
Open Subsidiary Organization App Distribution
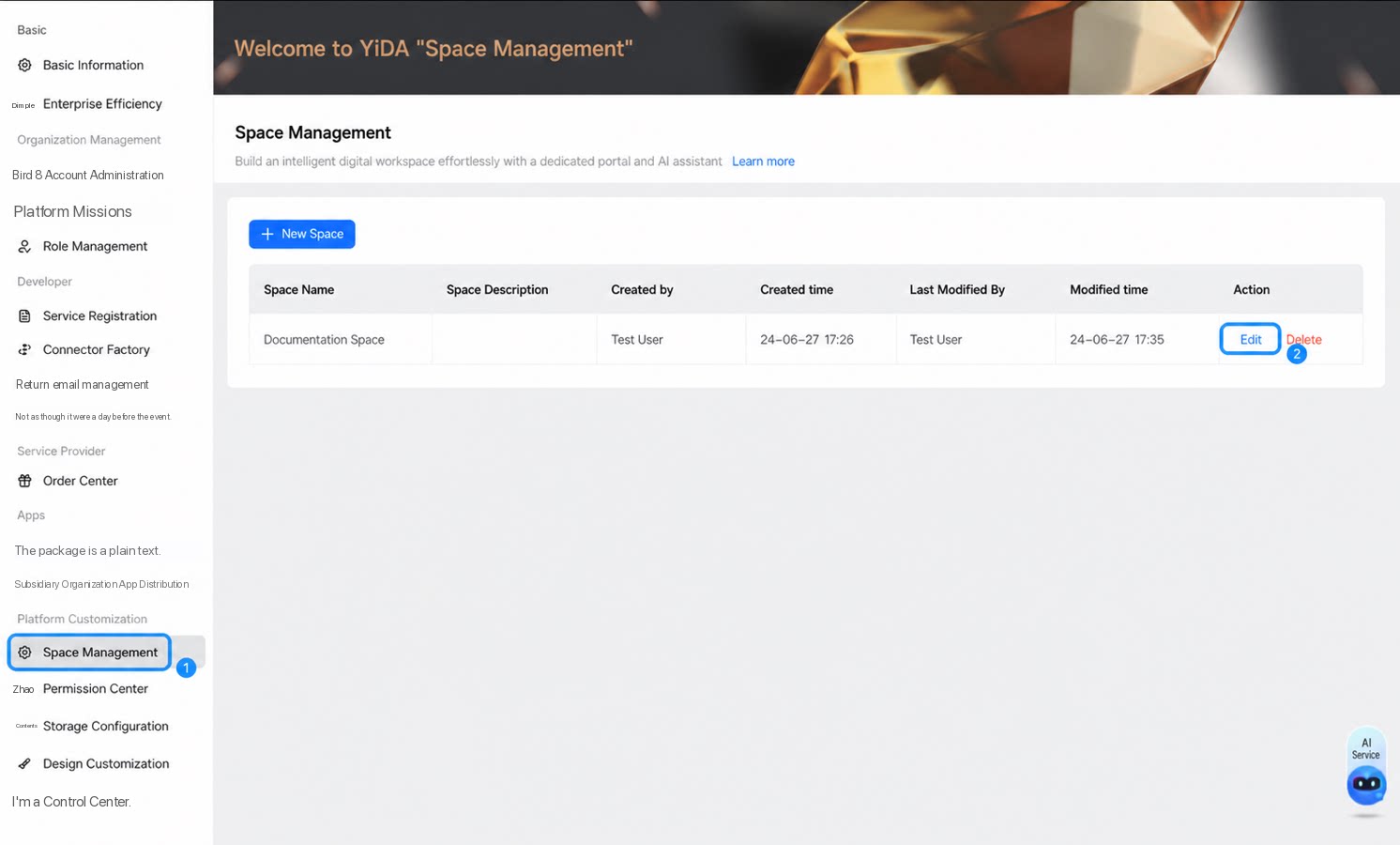pos(101,584)
